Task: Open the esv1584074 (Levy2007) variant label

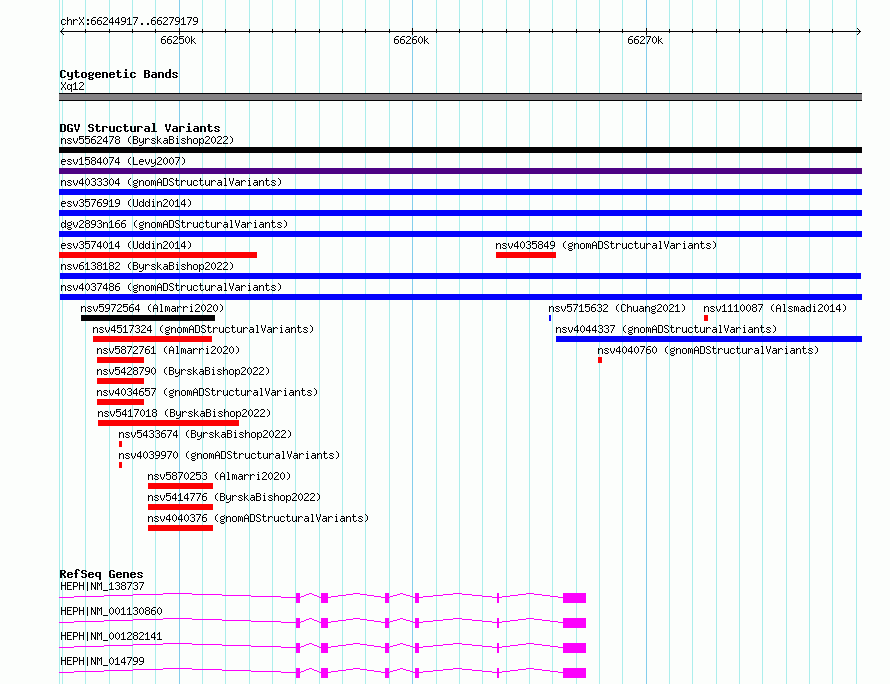Action: [x=123, y=161]
